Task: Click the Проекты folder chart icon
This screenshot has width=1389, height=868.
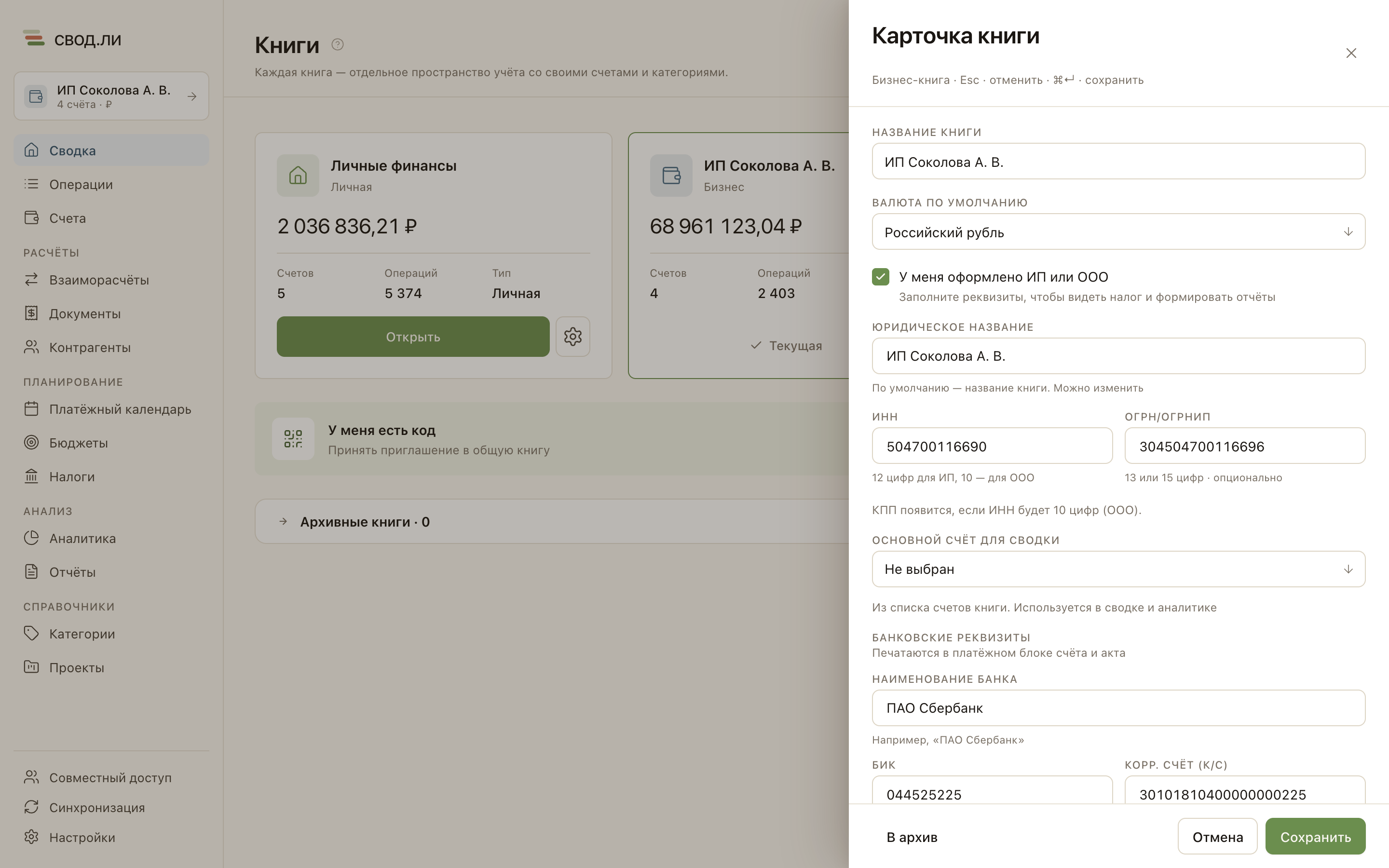Action: point(31,667)
